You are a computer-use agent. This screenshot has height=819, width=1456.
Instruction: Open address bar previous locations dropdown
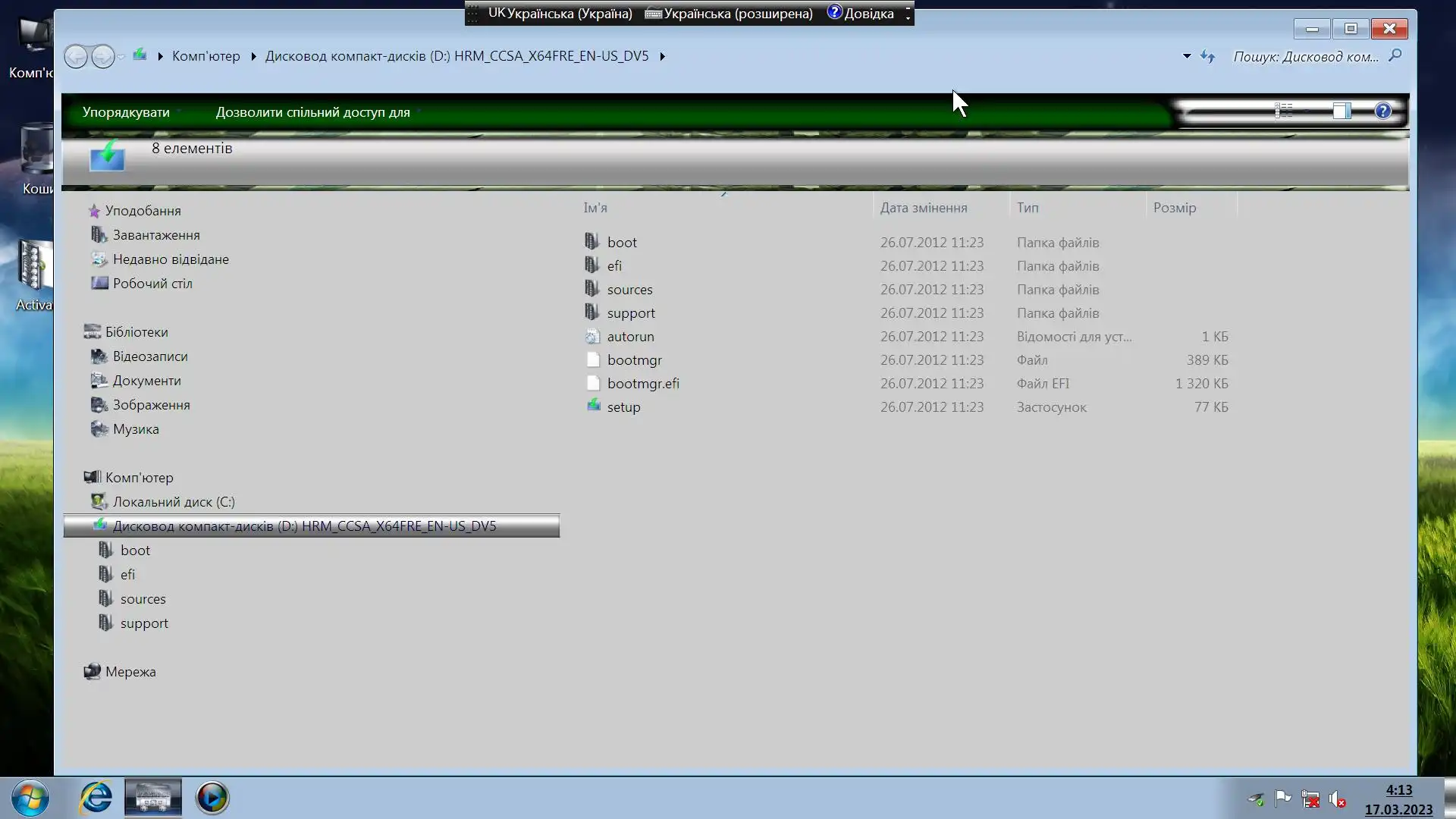pyautogui.click(x=1186, y=57)
